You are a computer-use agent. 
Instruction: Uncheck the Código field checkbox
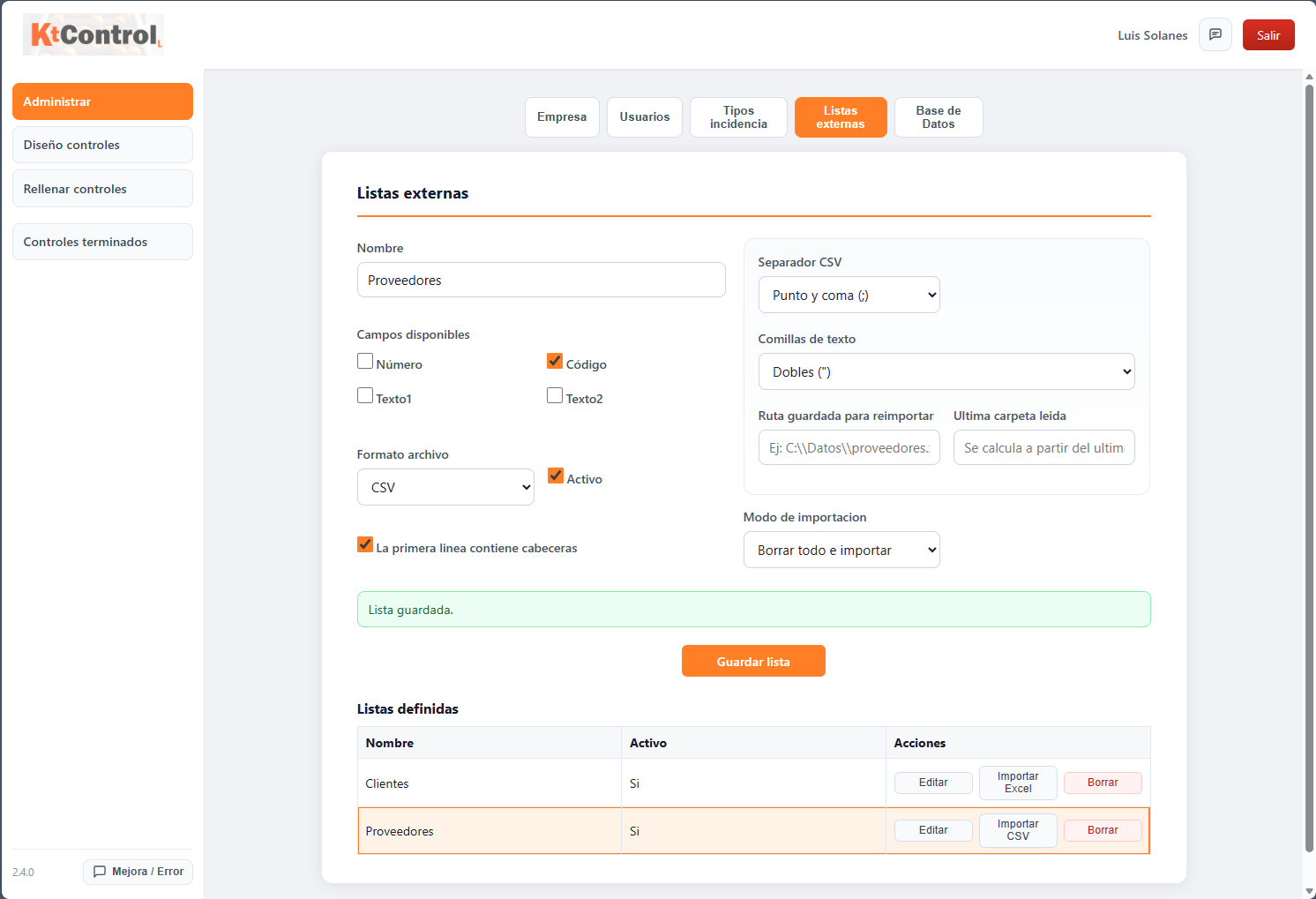(555, 362)
